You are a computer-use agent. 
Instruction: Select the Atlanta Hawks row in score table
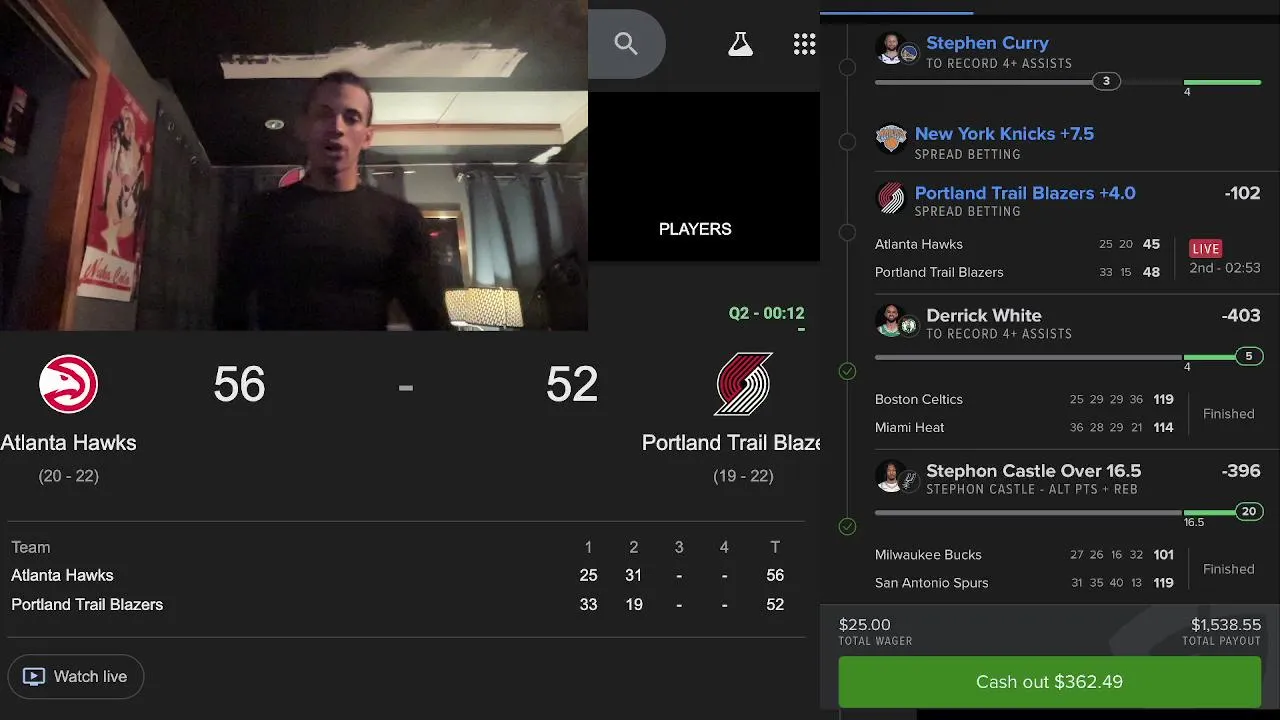coord(405,575)
